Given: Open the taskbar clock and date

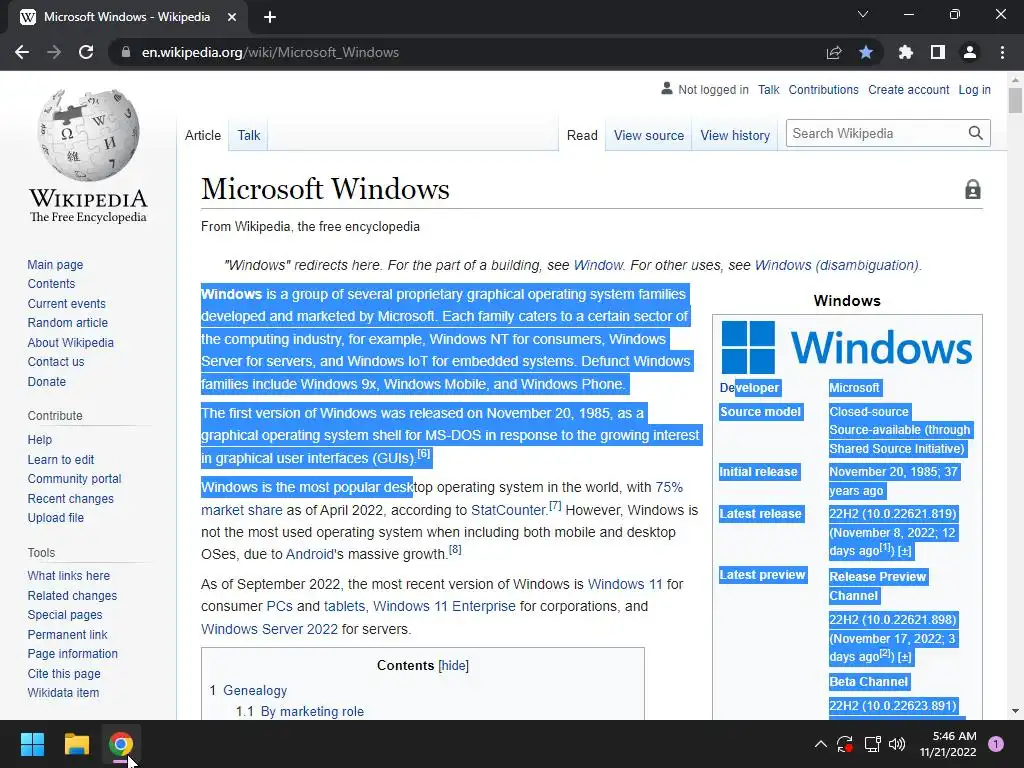Looking at the screenshot, I should coord(948,744).
